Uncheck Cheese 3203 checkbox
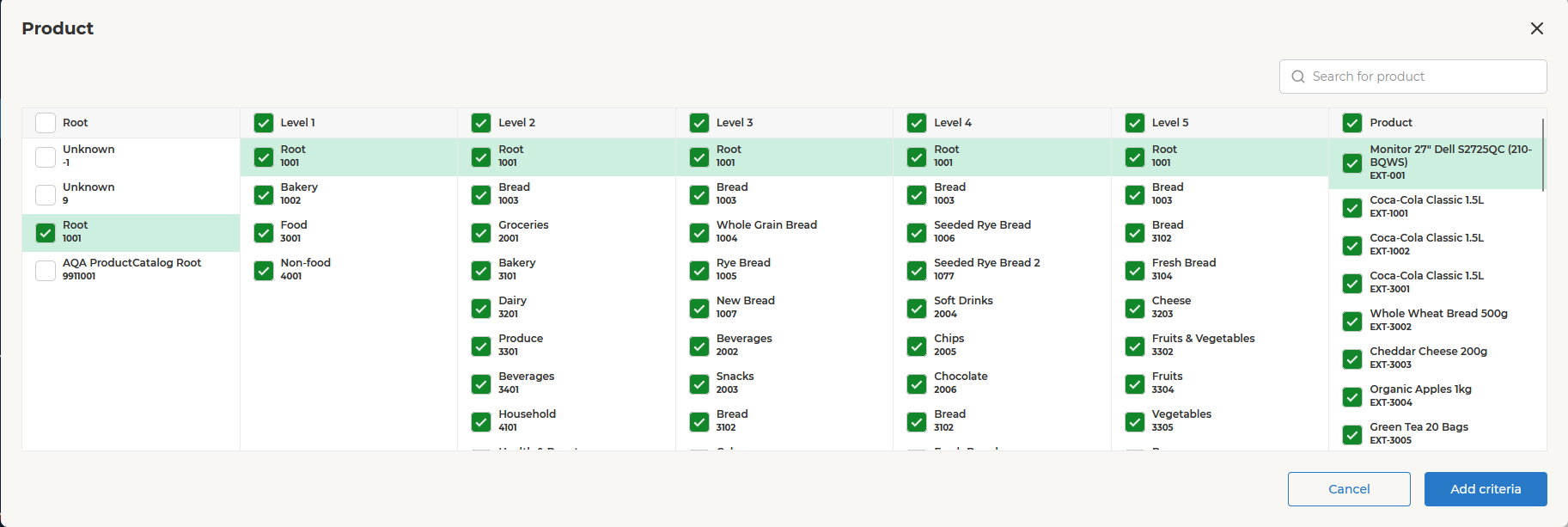 coord(1135,309)
